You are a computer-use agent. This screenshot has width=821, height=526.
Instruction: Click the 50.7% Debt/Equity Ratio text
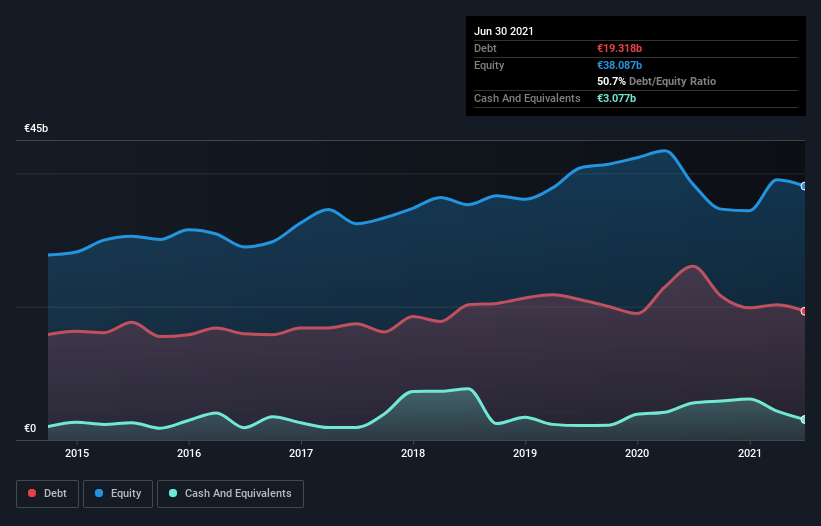point(657,81)
